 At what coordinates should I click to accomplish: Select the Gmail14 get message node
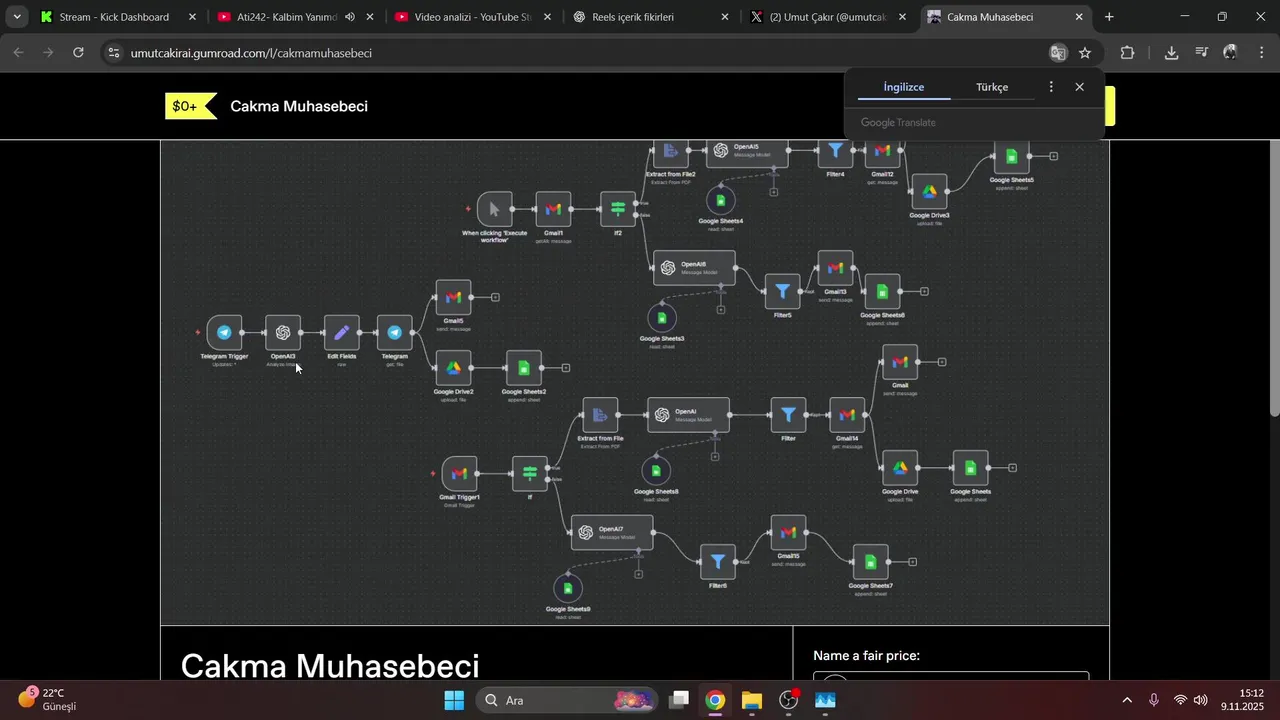tap(847, 415)
